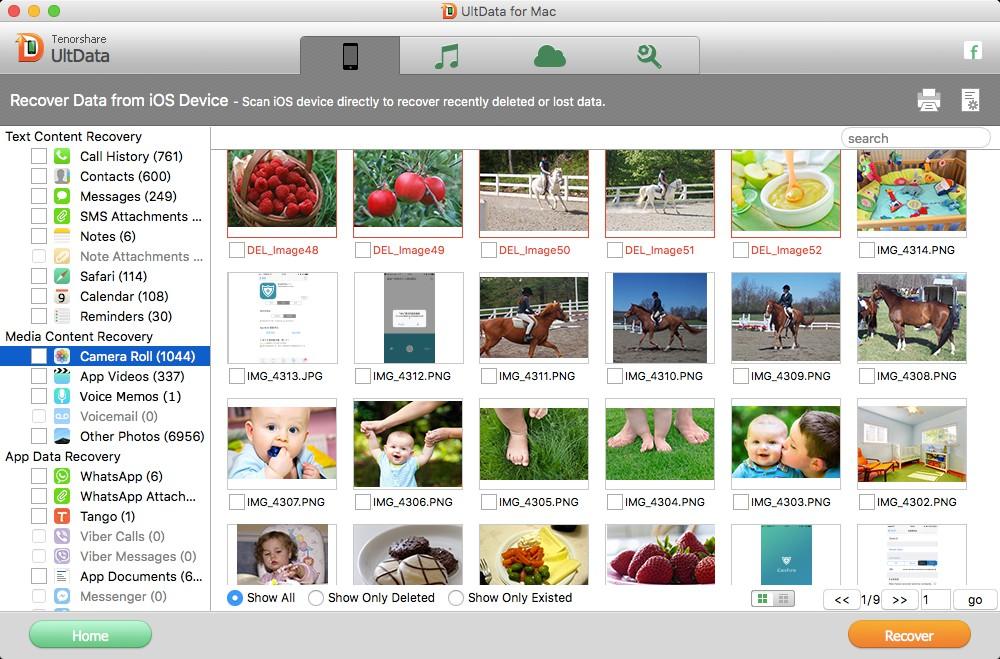Select Calendar (108) category
This screenshot has height=659, width=1000.
(x=124, y=296)
